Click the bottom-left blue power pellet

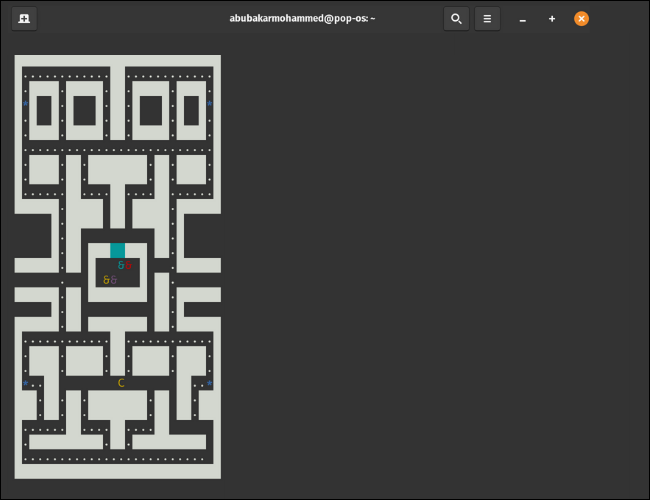26,383
